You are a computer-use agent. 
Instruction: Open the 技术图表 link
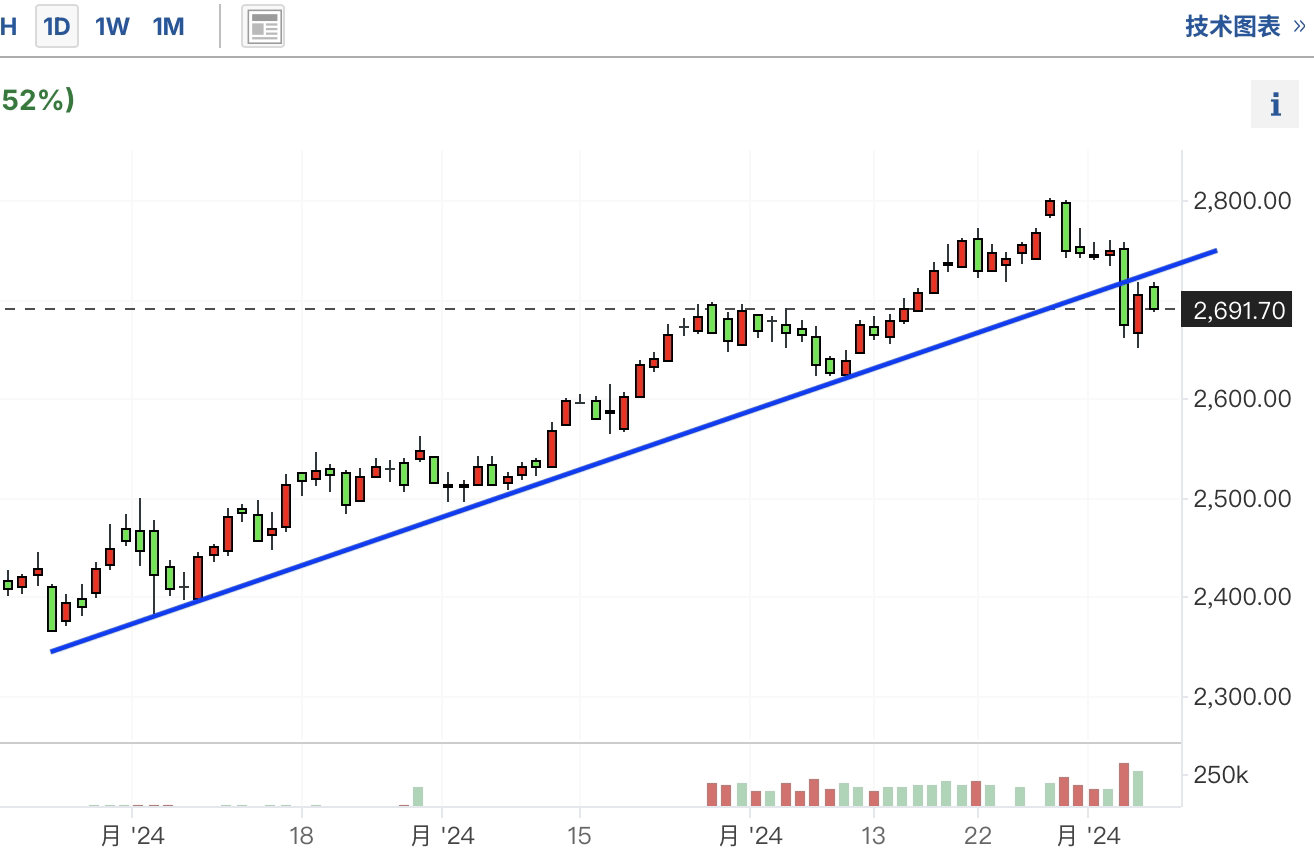1245,26
